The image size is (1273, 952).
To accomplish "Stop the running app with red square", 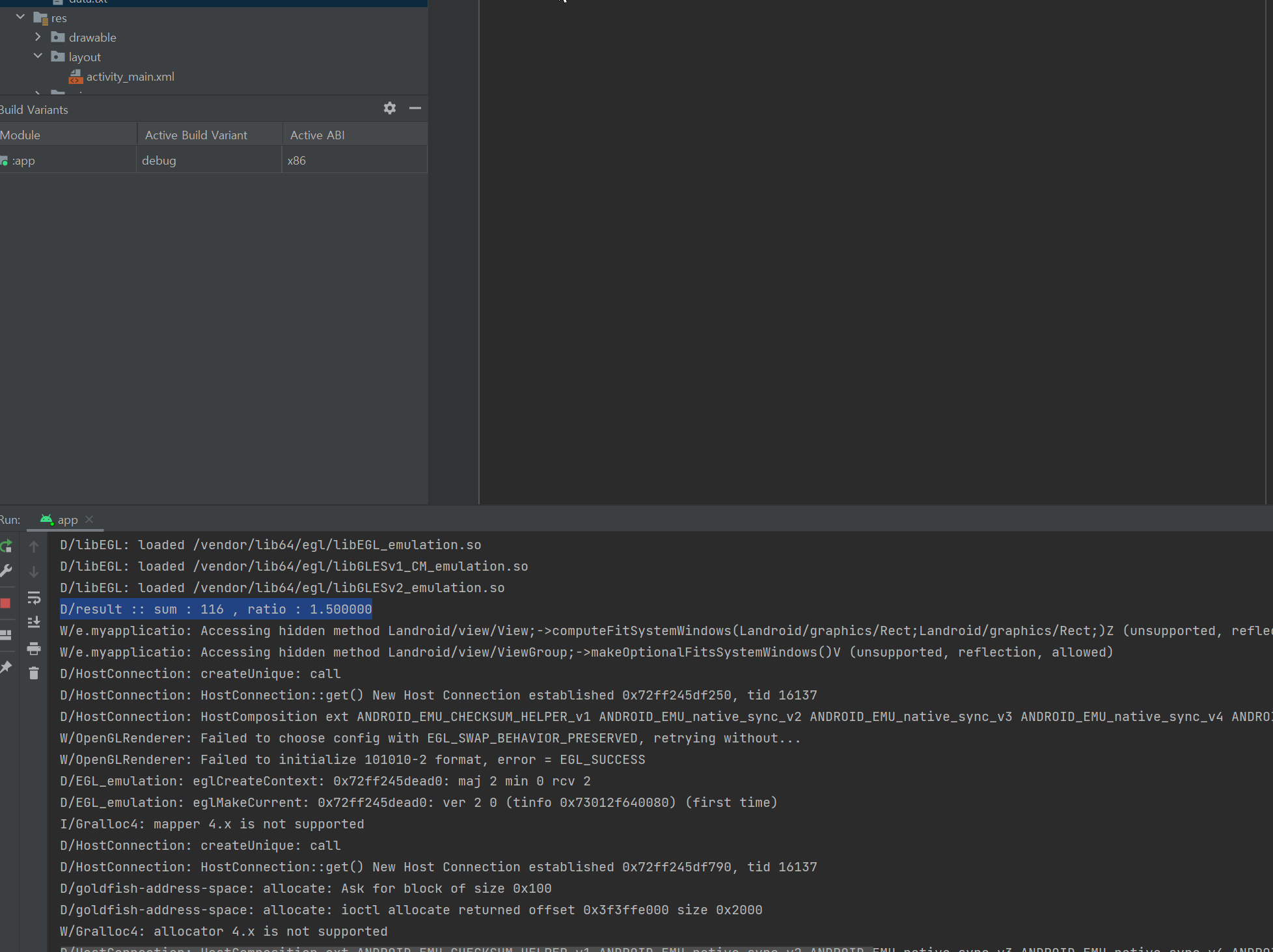I will tap(6, 603).
